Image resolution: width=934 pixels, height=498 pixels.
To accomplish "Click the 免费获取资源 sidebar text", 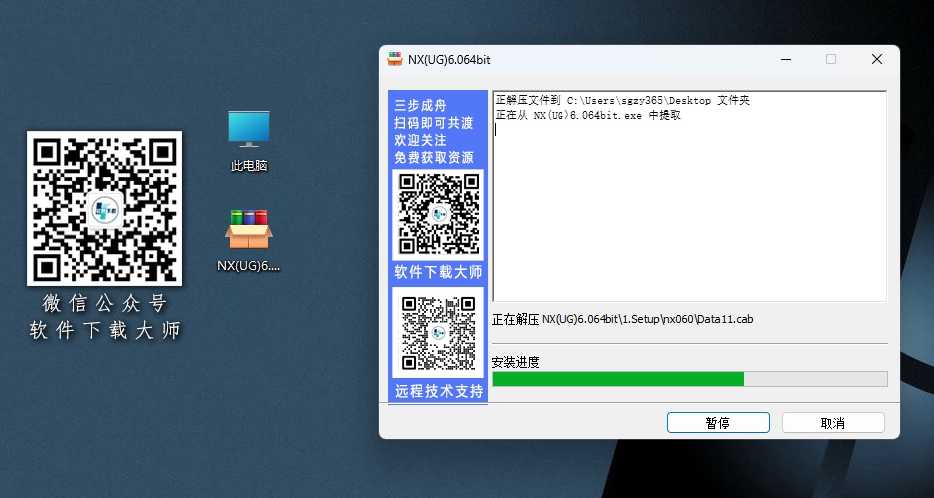I will [434, 158].
